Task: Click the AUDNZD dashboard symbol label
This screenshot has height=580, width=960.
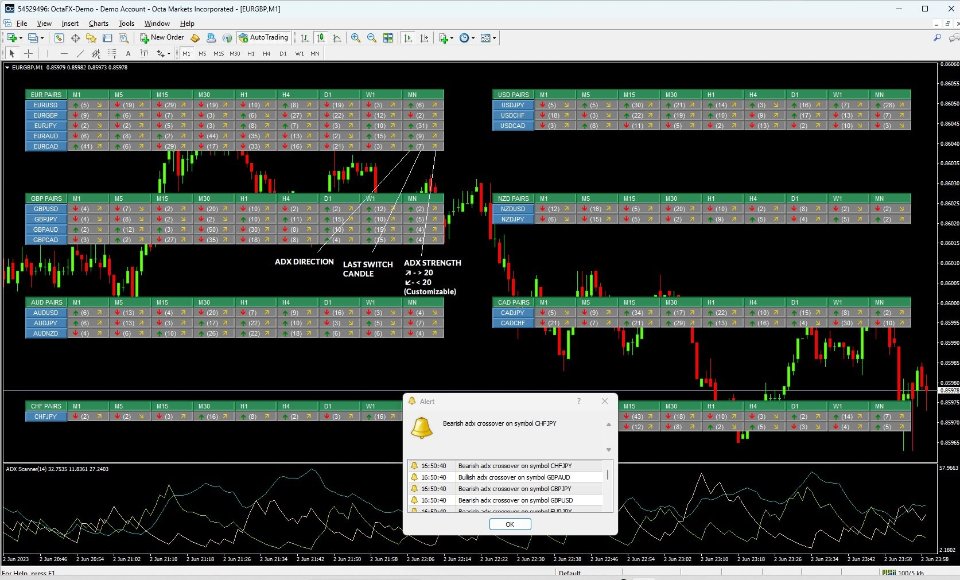Action: pyautogui.click(x=46, y=333)
